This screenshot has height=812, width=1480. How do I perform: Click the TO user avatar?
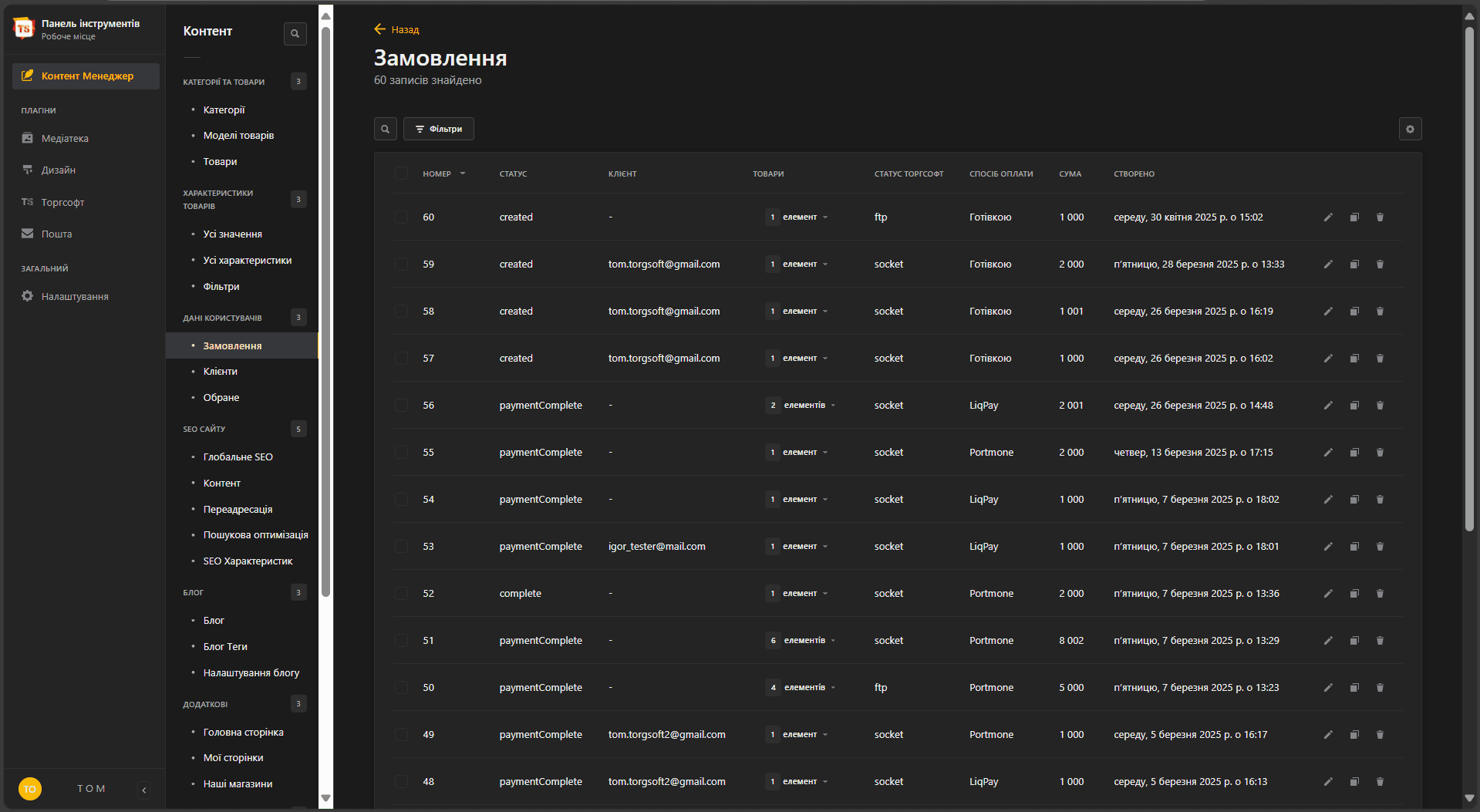coord(29,789)
